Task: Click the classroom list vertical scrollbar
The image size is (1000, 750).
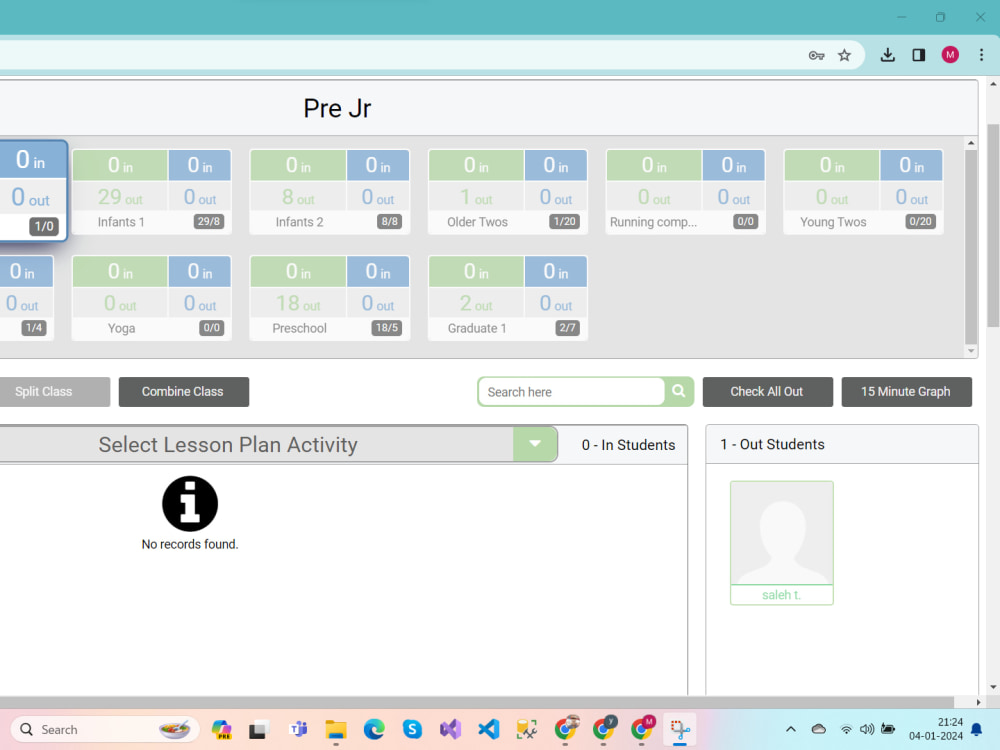Action: point(971,246)
